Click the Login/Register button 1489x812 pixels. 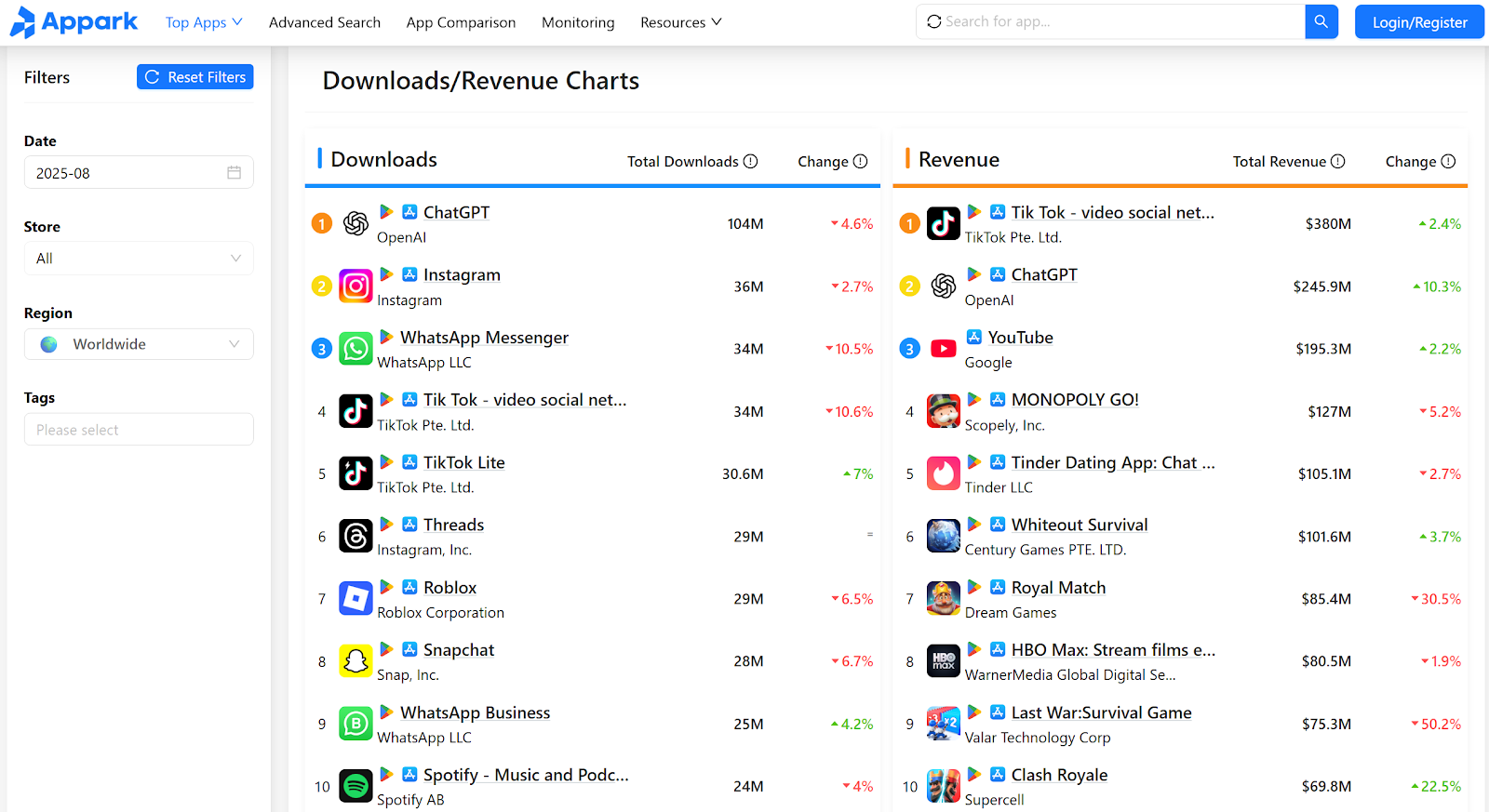(x=1419, y=22)
